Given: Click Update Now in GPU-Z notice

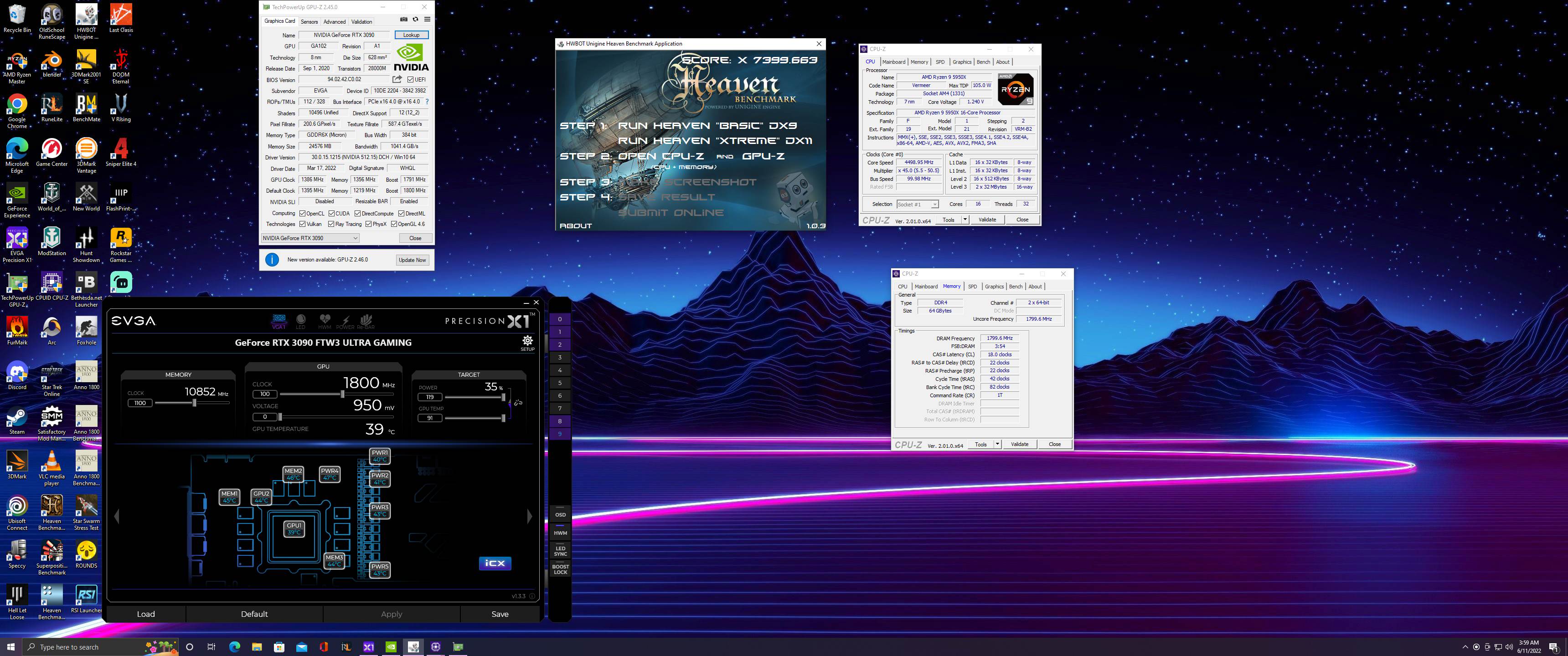Looking at the screenshot, I should pyautogui.click(x=412, y=260).
